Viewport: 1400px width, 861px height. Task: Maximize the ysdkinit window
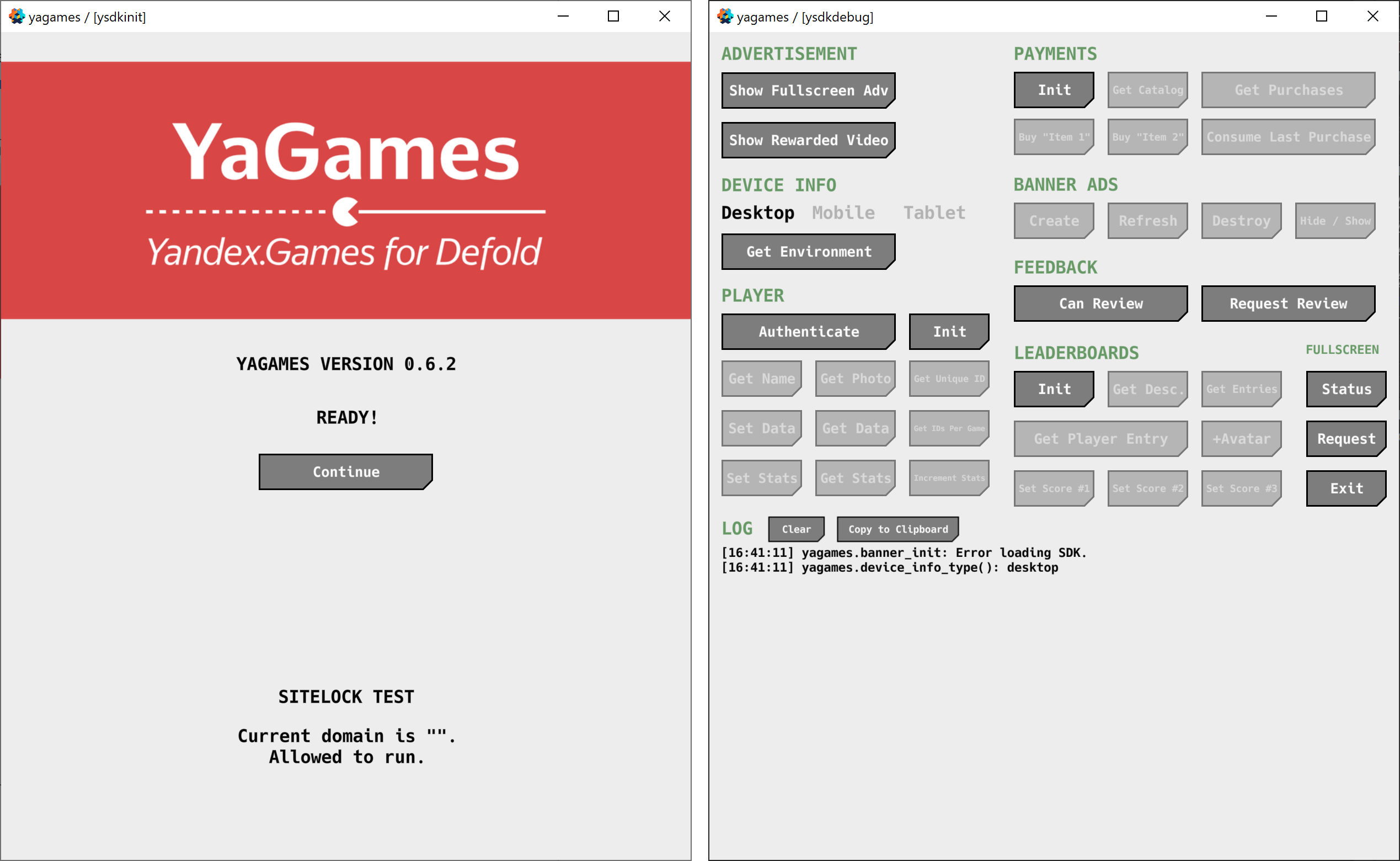[x=613, y=17]
